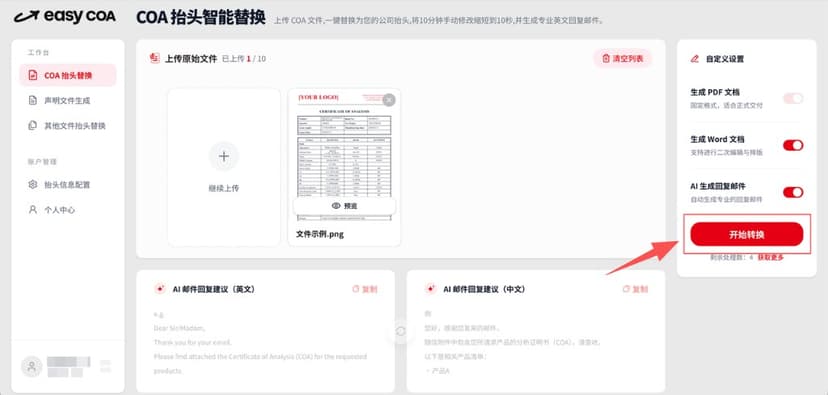Click 清空列表 button
The height and width of the screenshot is (395, 828).
pyautogui.click(x=623, y=59)
